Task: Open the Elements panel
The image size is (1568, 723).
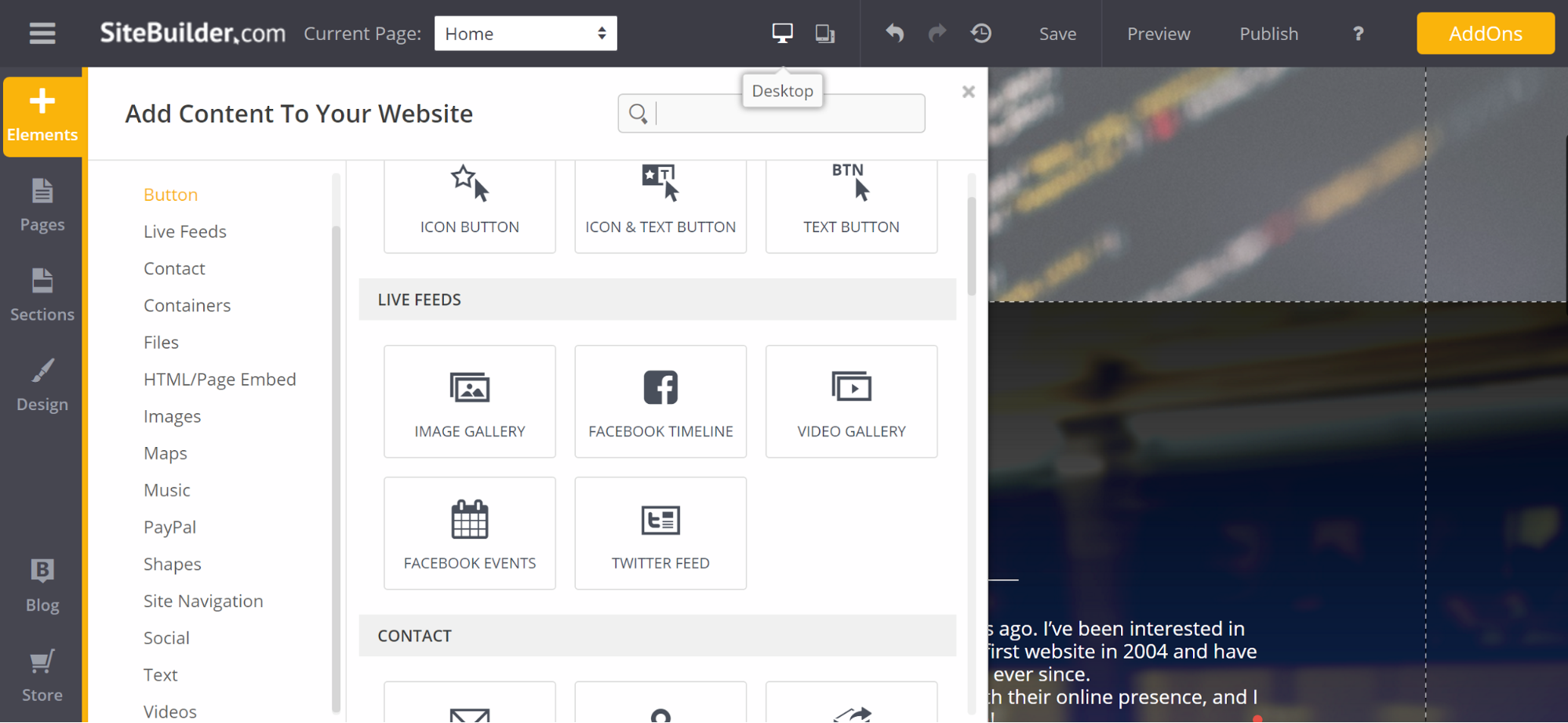Action: point(42,116)
